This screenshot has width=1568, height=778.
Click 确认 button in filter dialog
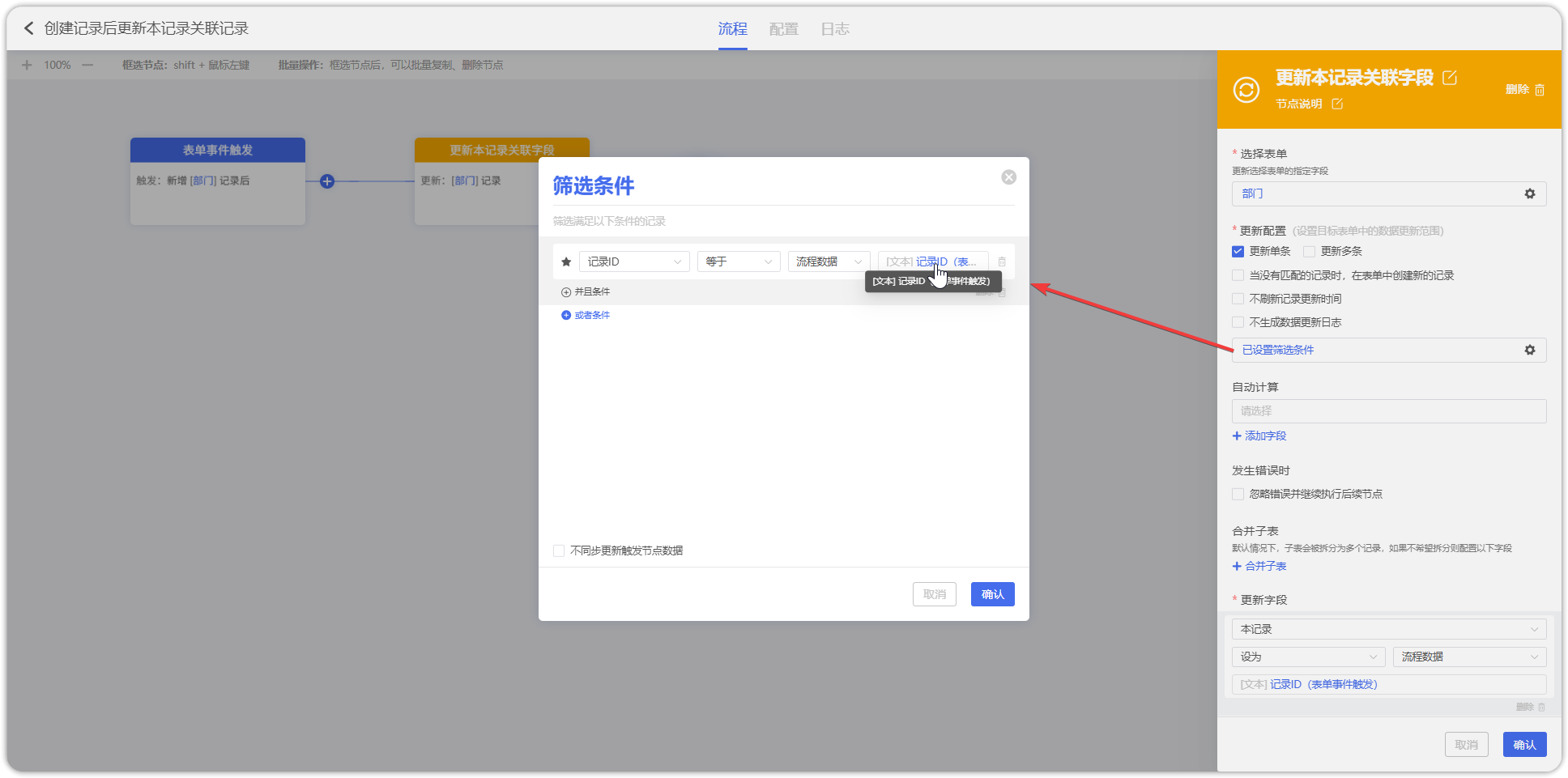[992, 595]
